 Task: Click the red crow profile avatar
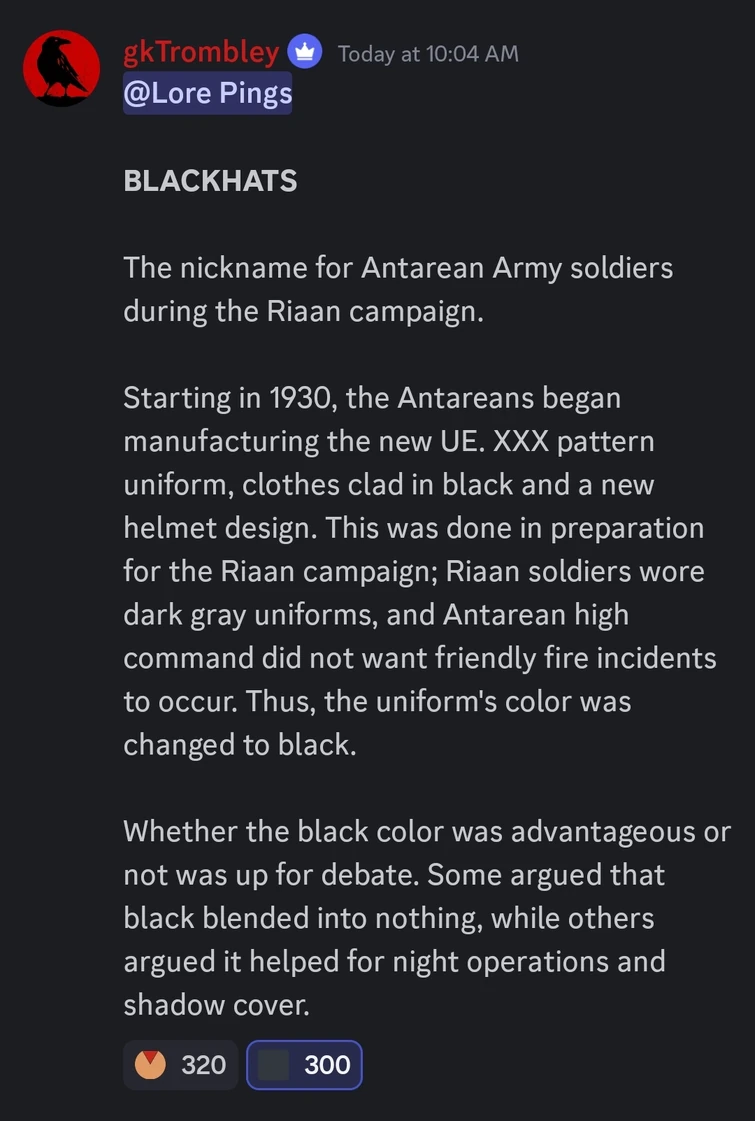click(62, 68)
